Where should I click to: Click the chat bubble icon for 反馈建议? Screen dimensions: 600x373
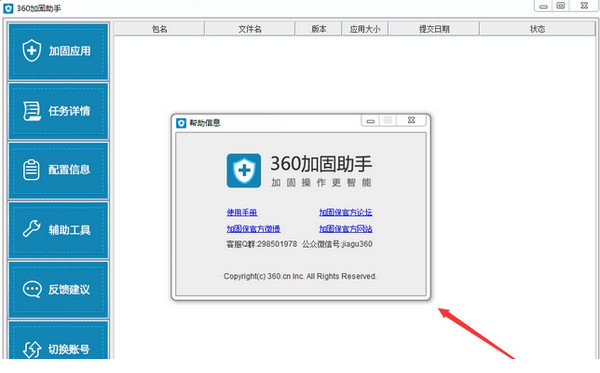pyautogui.click(x=32, y=289)
